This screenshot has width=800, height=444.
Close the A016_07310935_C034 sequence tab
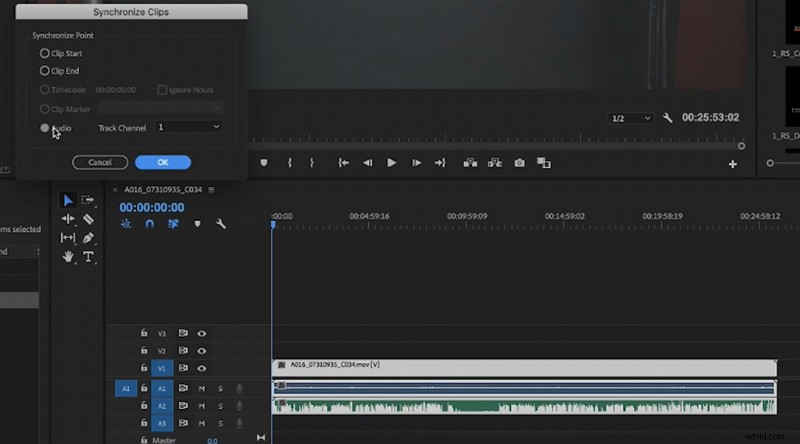point(115,189)
